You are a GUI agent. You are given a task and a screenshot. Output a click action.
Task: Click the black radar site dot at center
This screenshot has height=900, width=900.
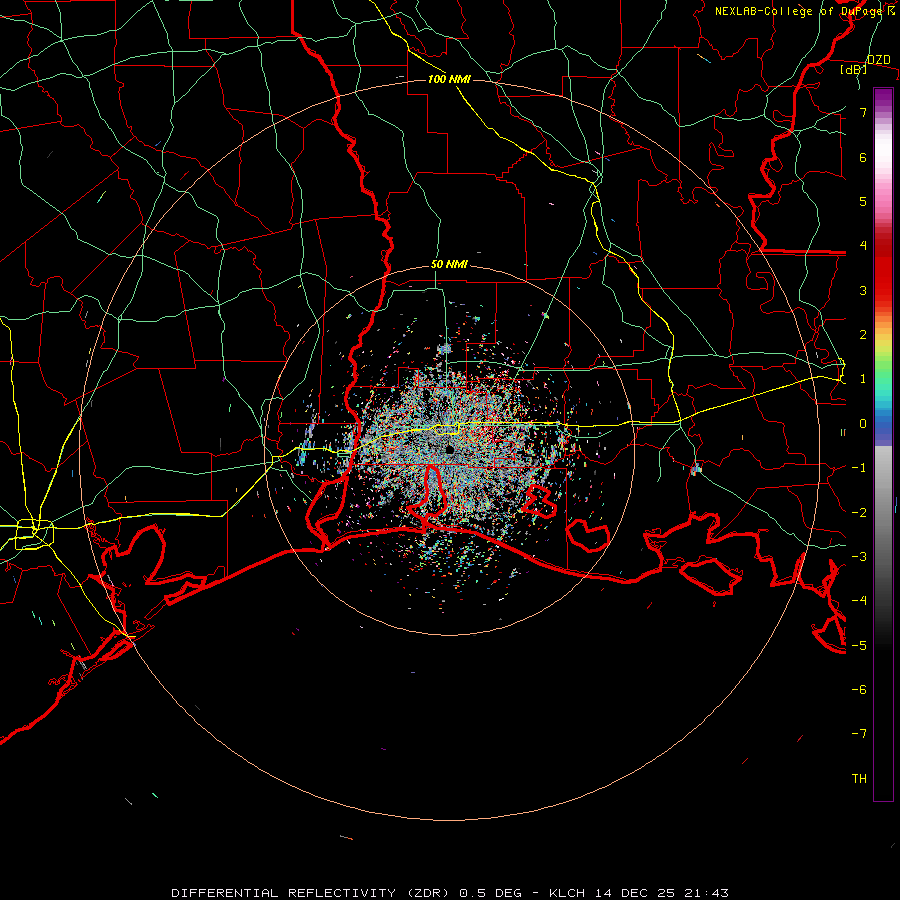point(450,450)
